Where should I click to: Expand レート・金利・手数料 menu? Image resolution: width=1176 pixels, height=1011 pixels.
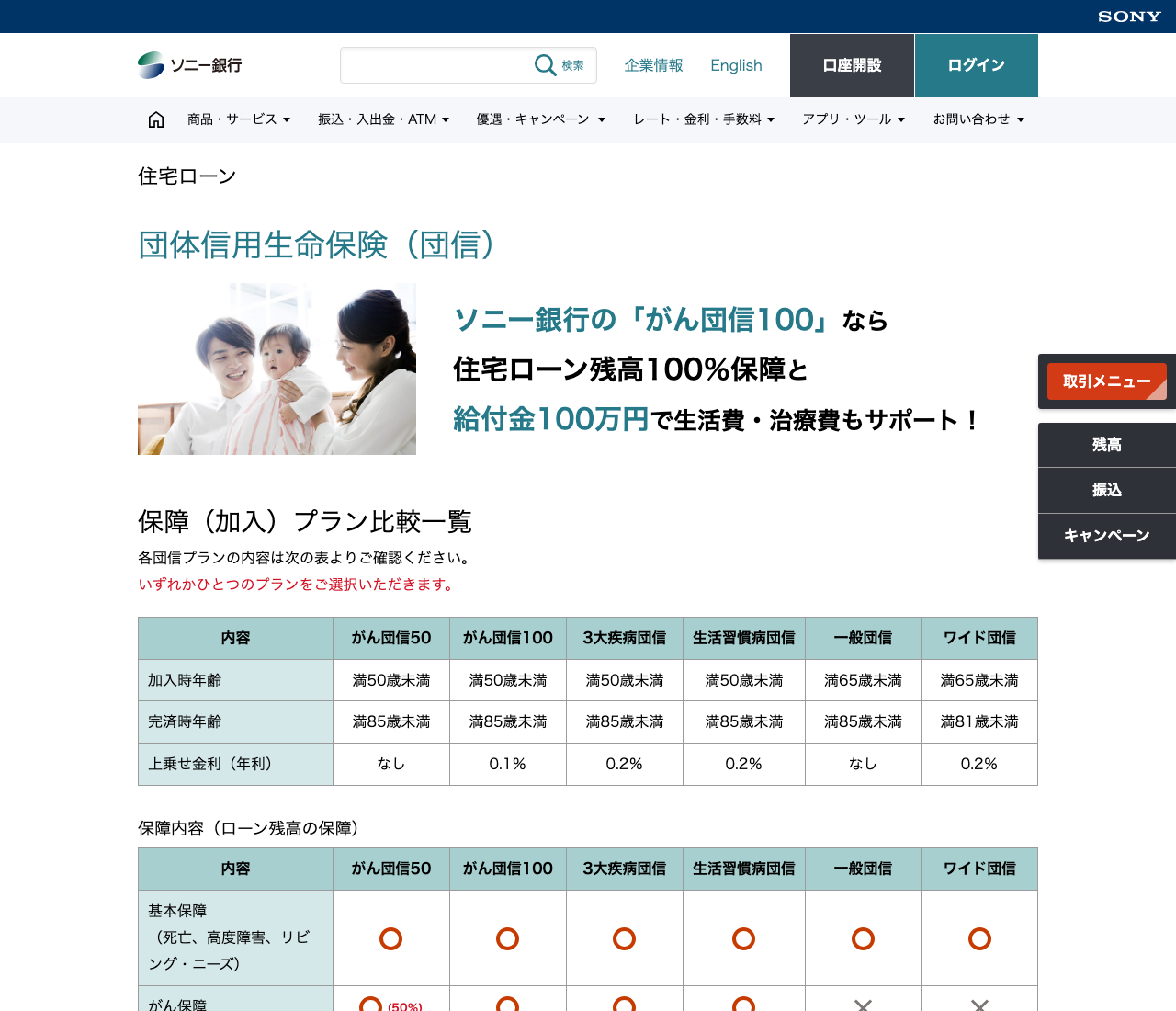coord(704,119)
